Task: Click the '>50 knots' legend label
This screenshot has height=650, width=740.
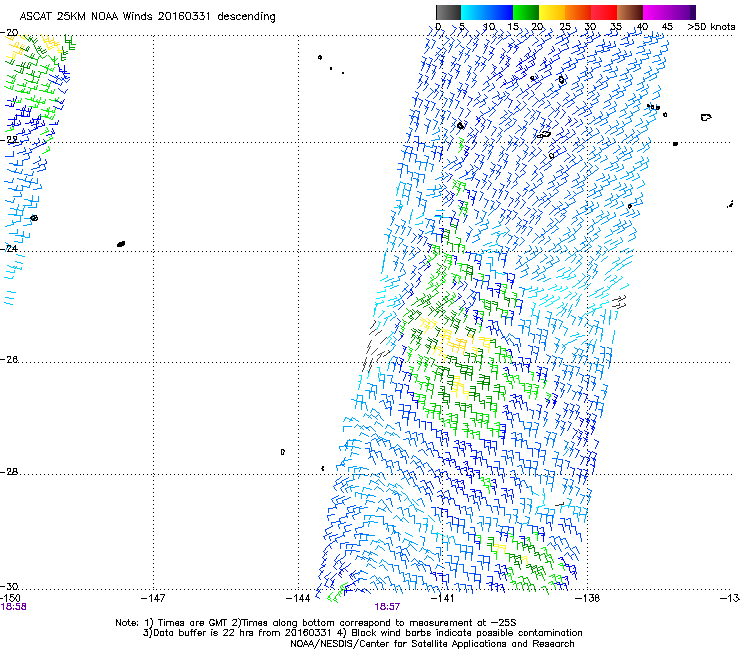Action: click(x=711, y=27)
